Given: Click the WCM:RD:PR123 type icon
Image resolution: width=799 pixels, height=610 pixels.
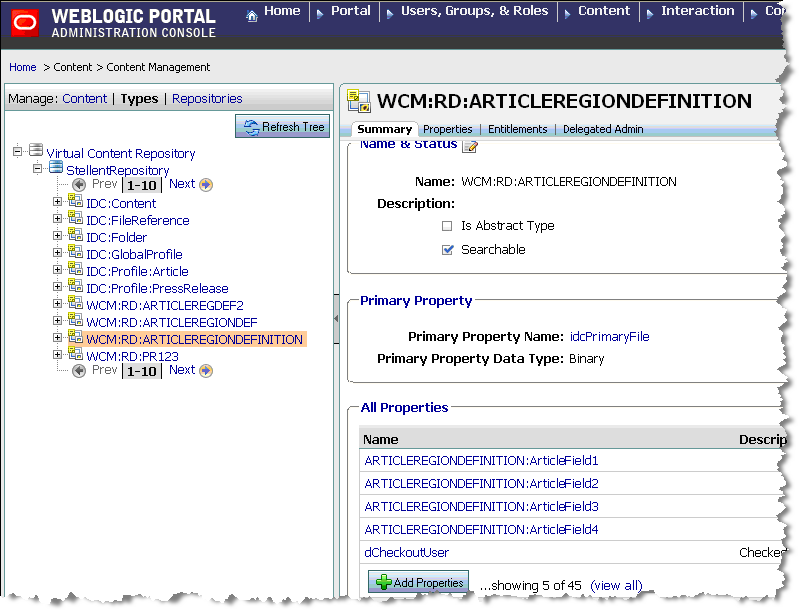Looking at the screenshot, I should 75,353.
